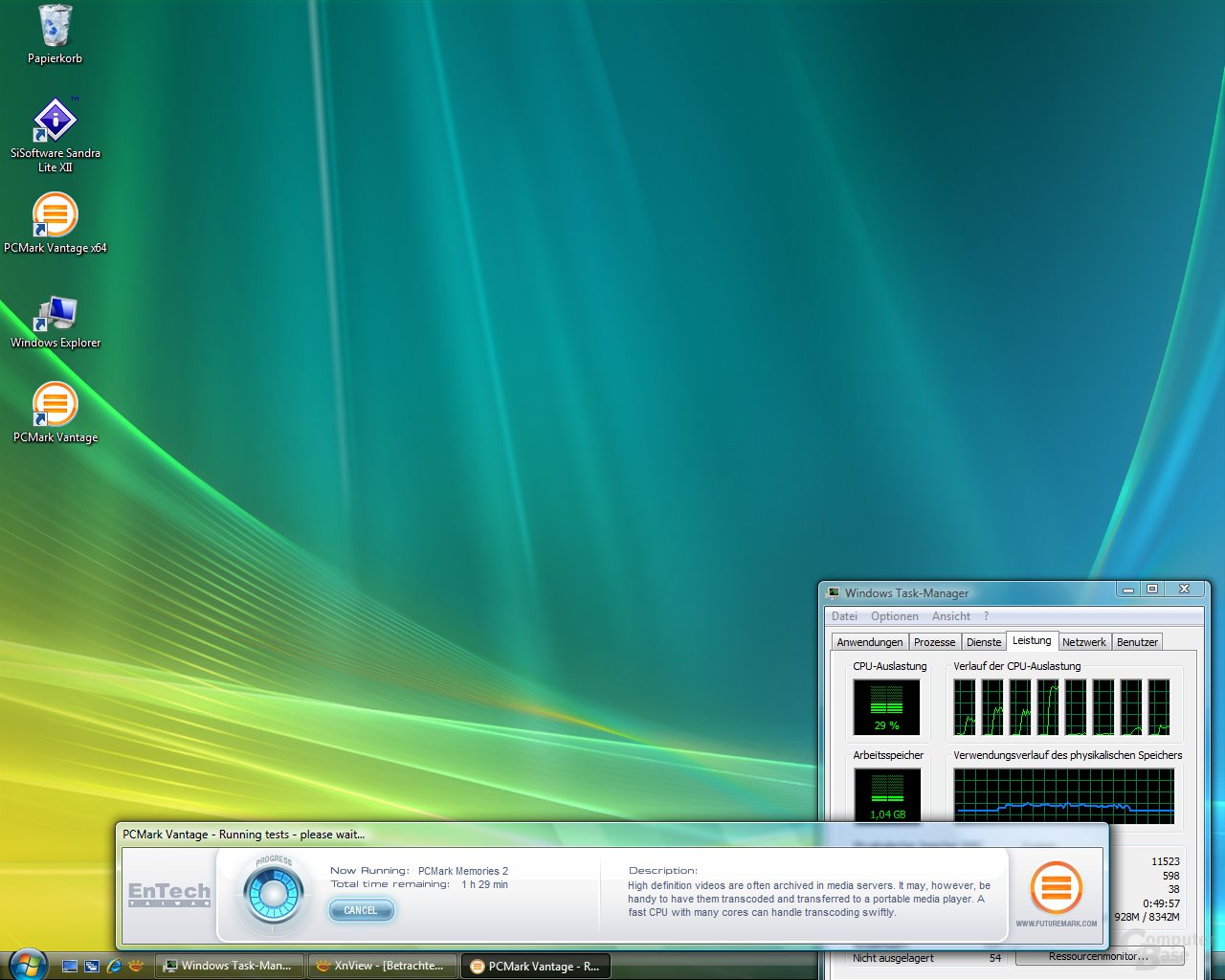Click the last CPU core history graph

[x=1159, y=707]
